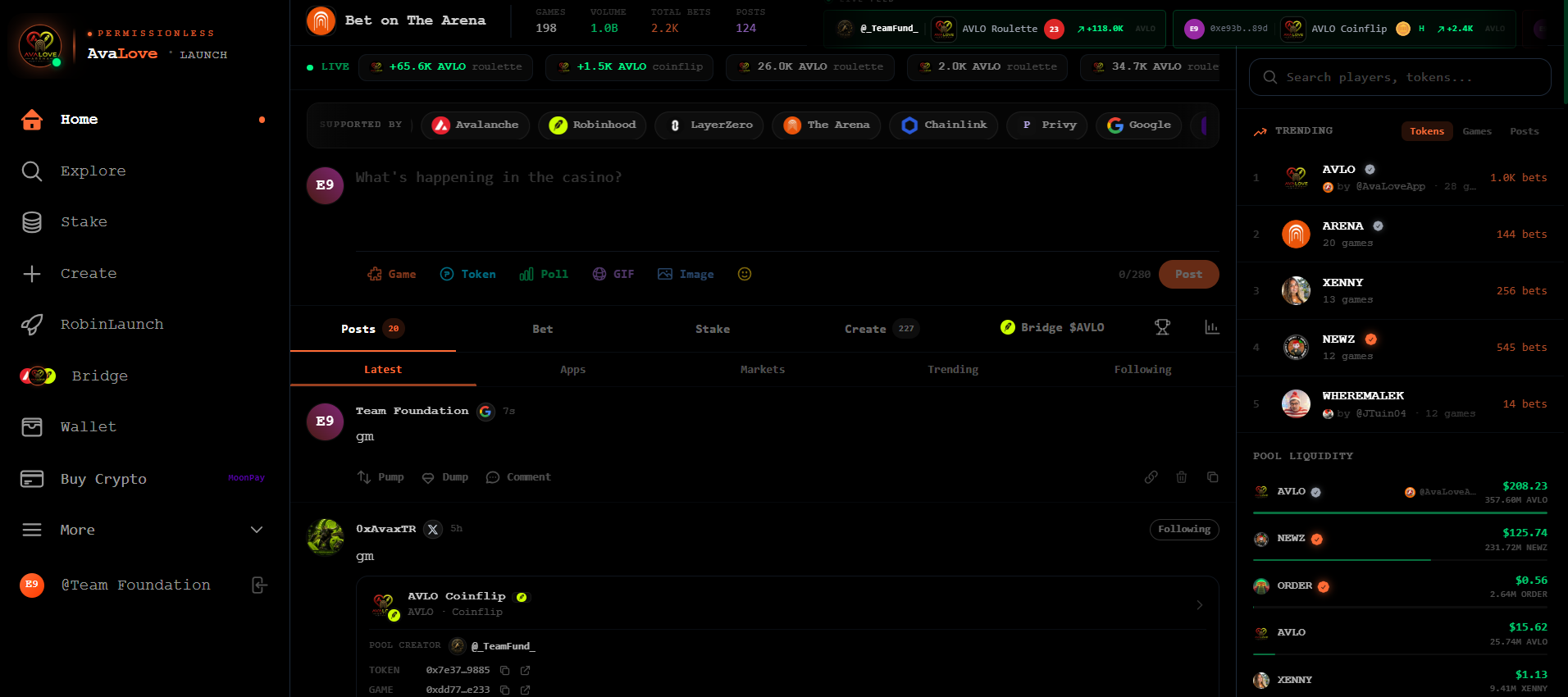Click the Privy supporter chip

[x=1047, y=125]
